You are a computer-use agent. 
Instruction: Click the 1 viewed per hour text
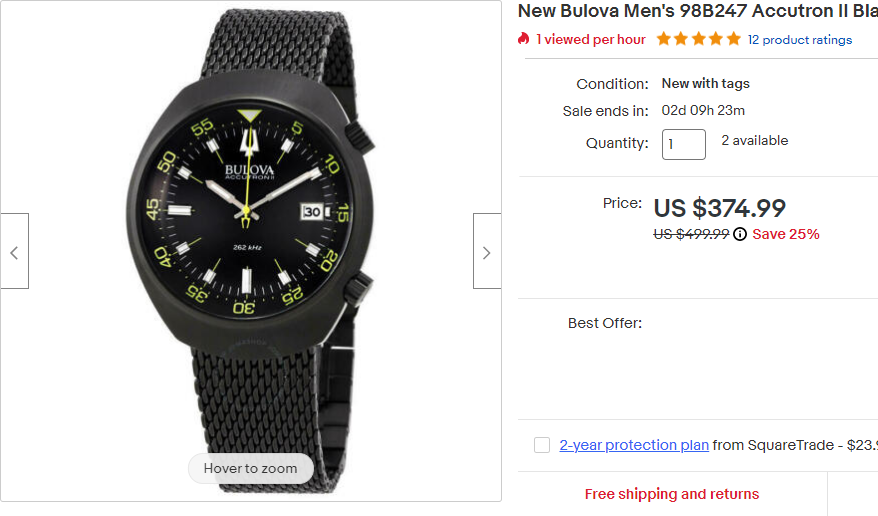591,40
